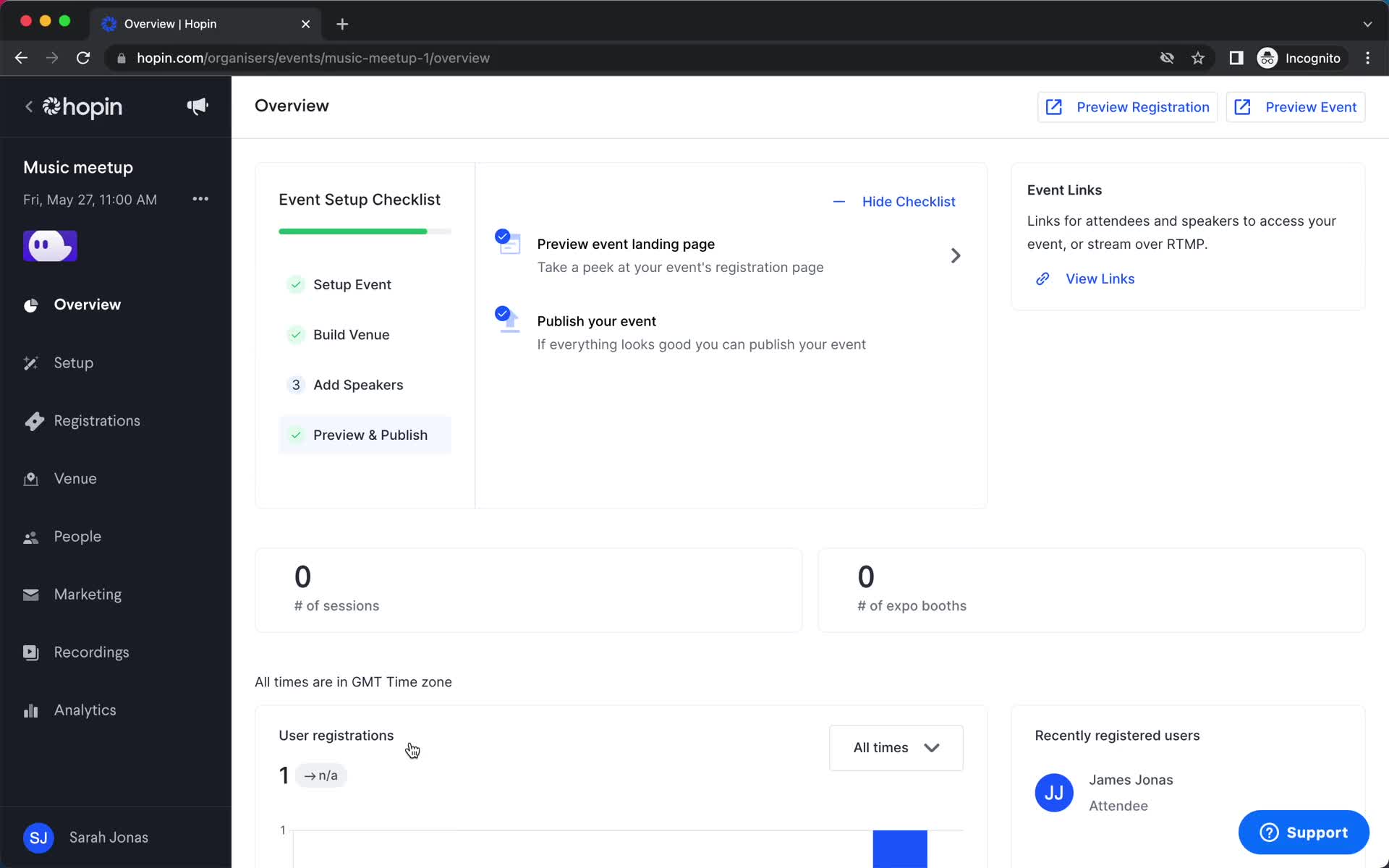
Task: Navigate to Registrations section
Action: (x=97, y=420)
